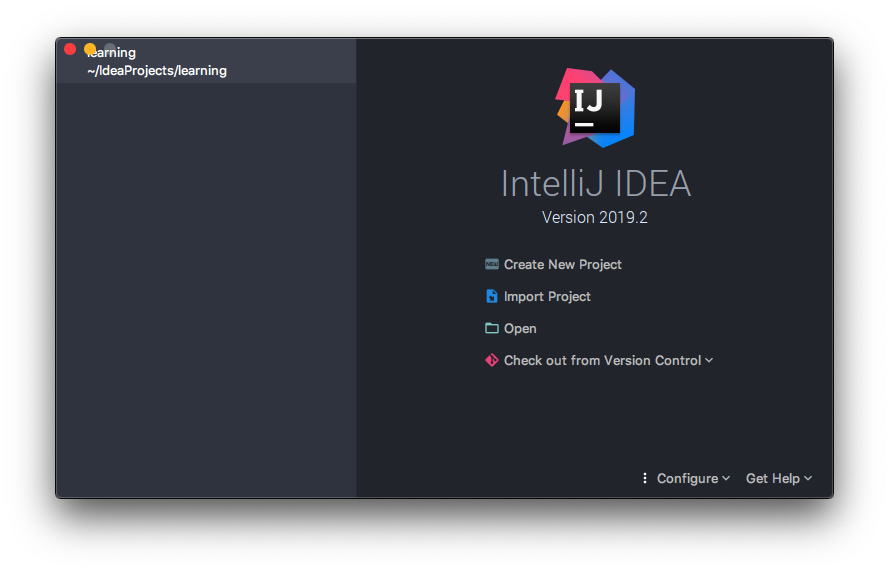Image resolution: width=889 pixels, height=572 pixels.
Task: Click the Version 2019.2 text
Action: 595,218
